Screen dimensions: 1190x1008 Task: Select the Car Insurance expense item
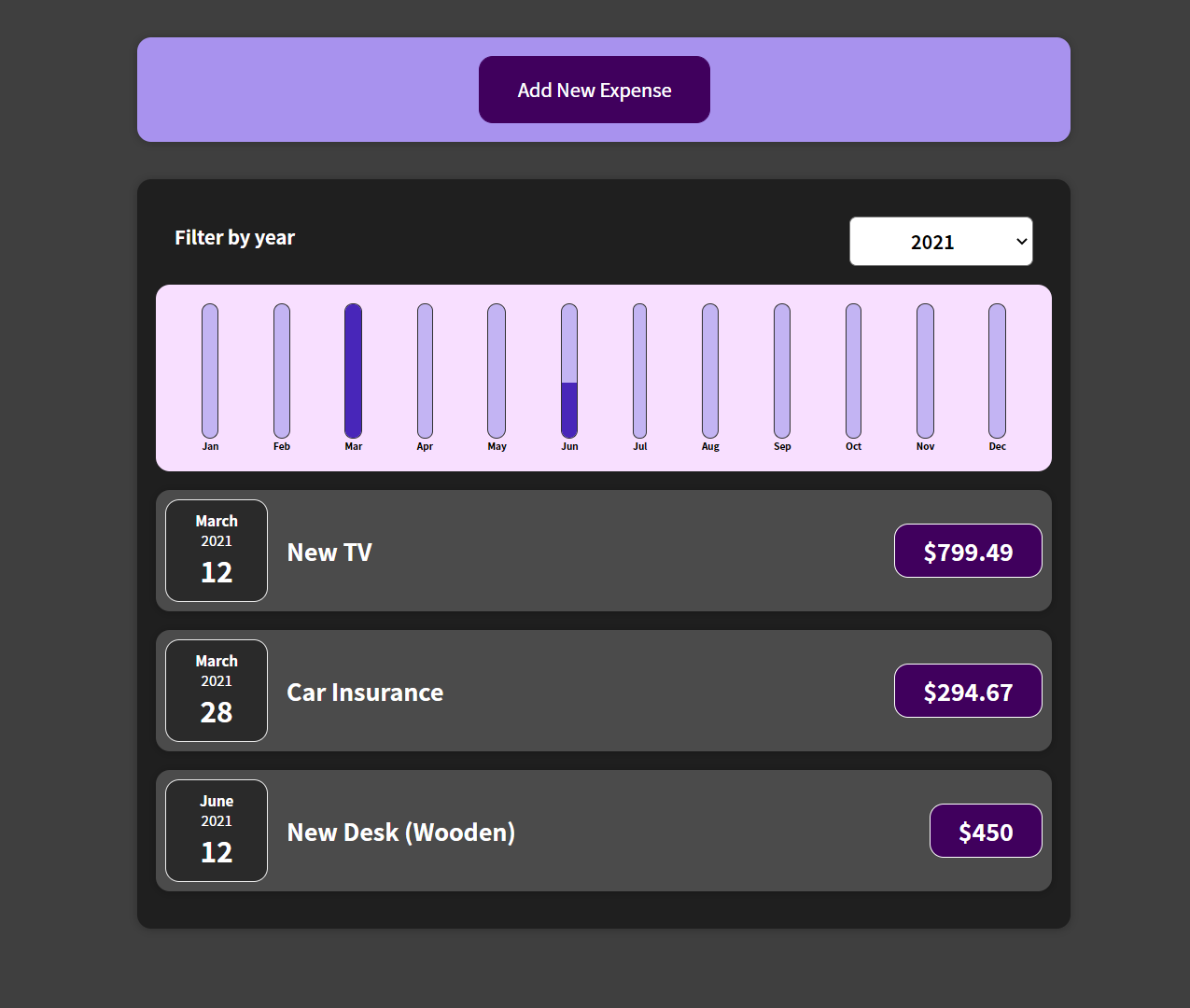[x=603, y=691]
